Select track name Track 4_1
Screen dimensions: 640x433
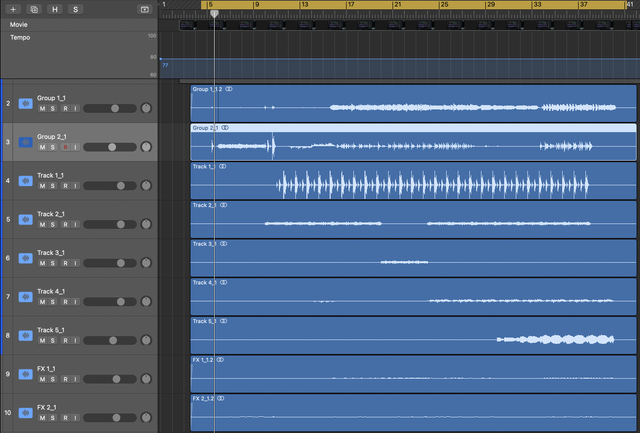click(51, 291)
